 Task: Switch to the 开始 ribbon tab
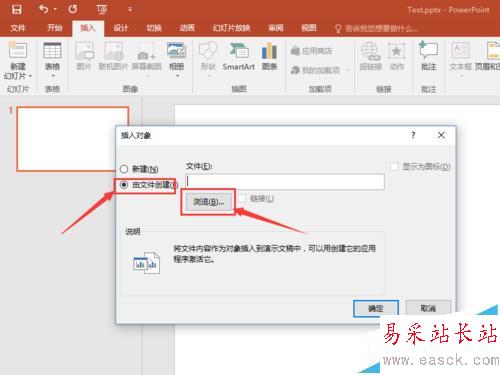tap(55, 28)
